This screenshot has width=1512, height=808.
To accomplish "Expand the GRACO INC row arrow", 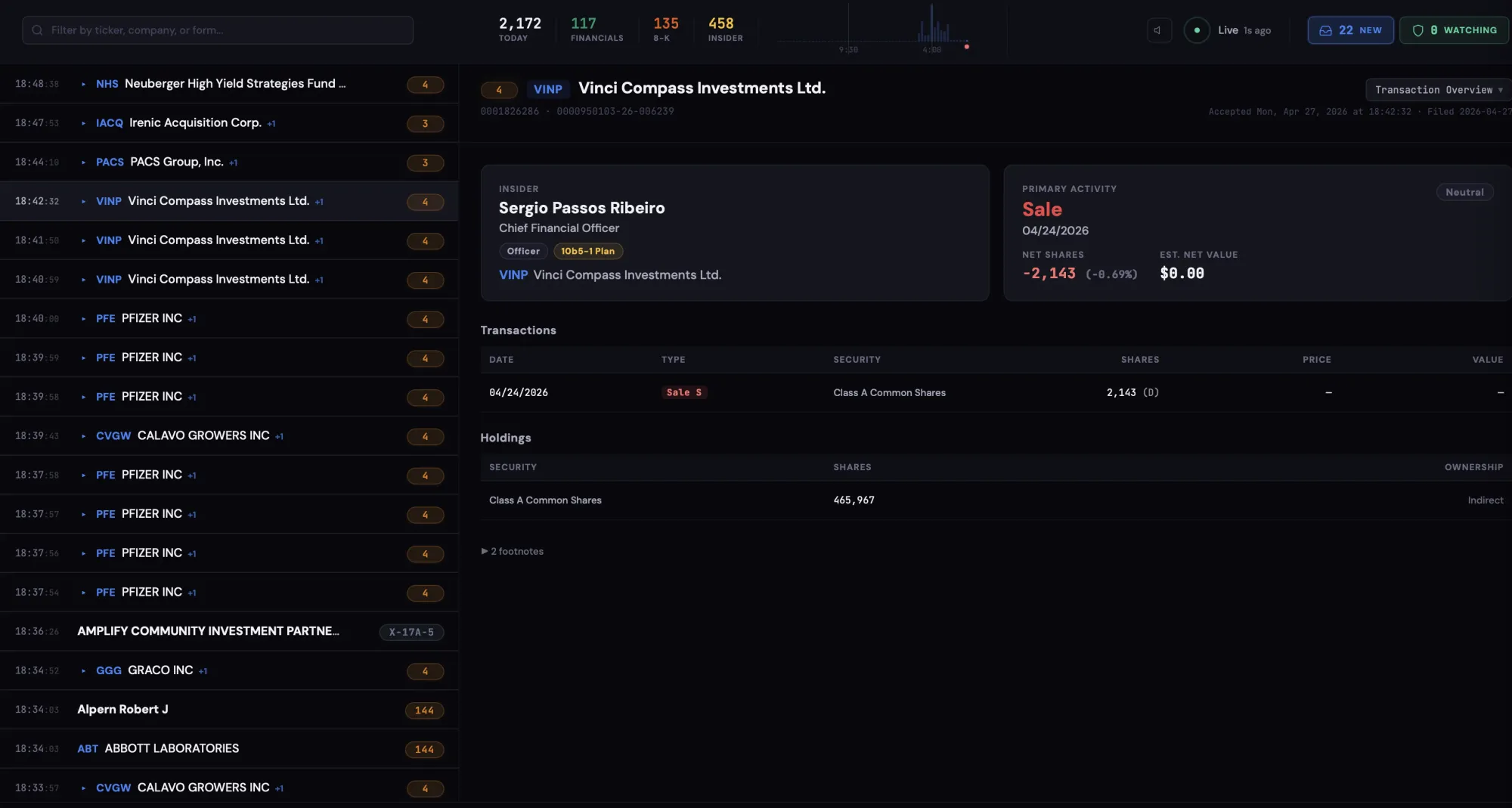I will (83, 670).
